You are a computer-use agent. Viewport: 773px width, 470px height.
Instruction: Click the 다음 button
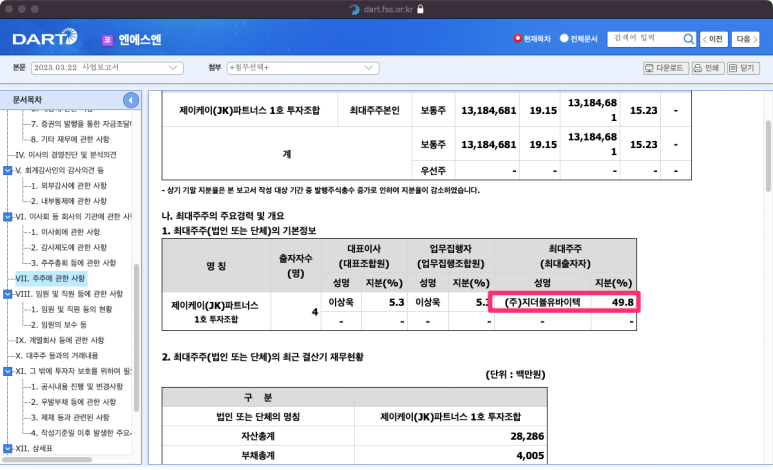[746, 39]
